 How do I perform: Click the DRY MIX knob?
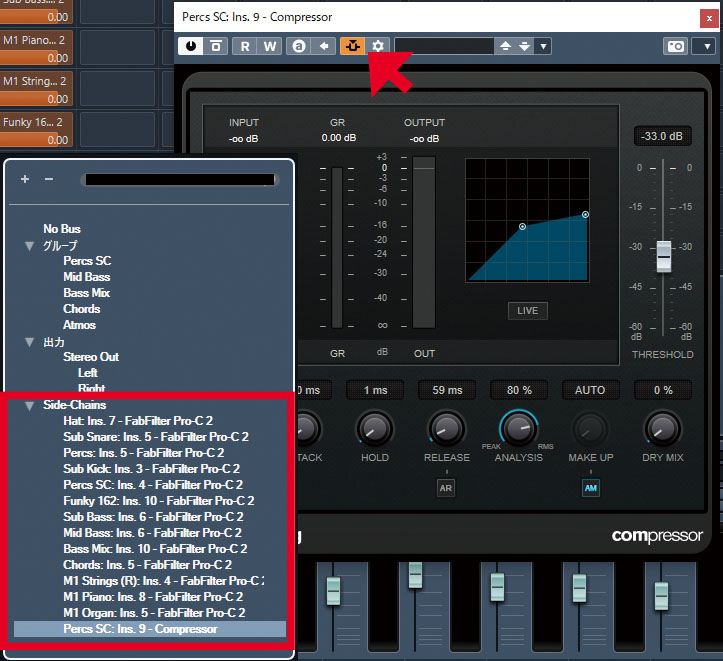coord(662,429)
